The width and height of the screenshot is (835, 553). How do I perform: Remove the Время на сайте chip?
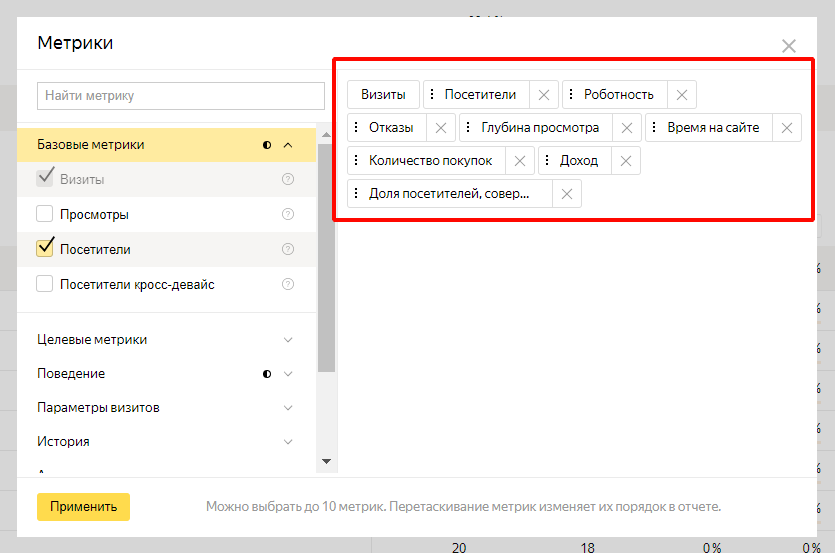(786, 128)
